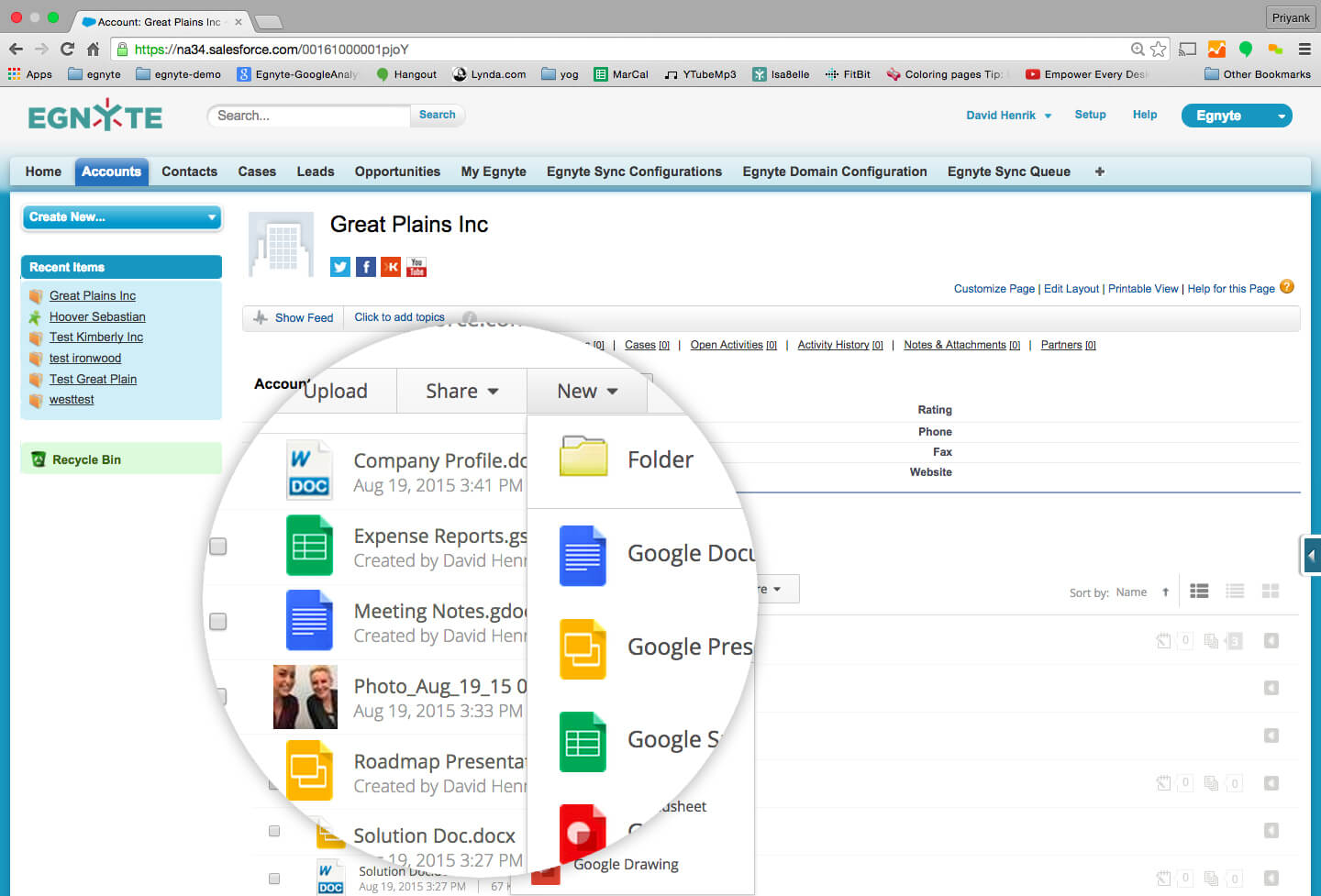
Task: Open the Share dropdown menu
Action: (x=461, y=392)
